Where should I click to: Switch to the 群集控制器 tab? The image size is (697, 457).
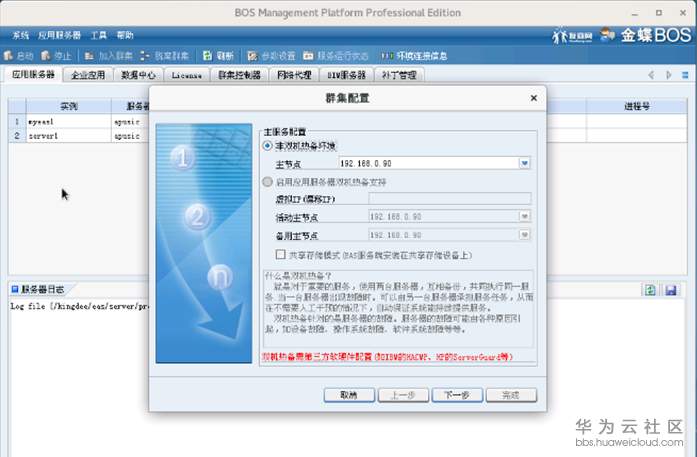click(x=239, y=75)
